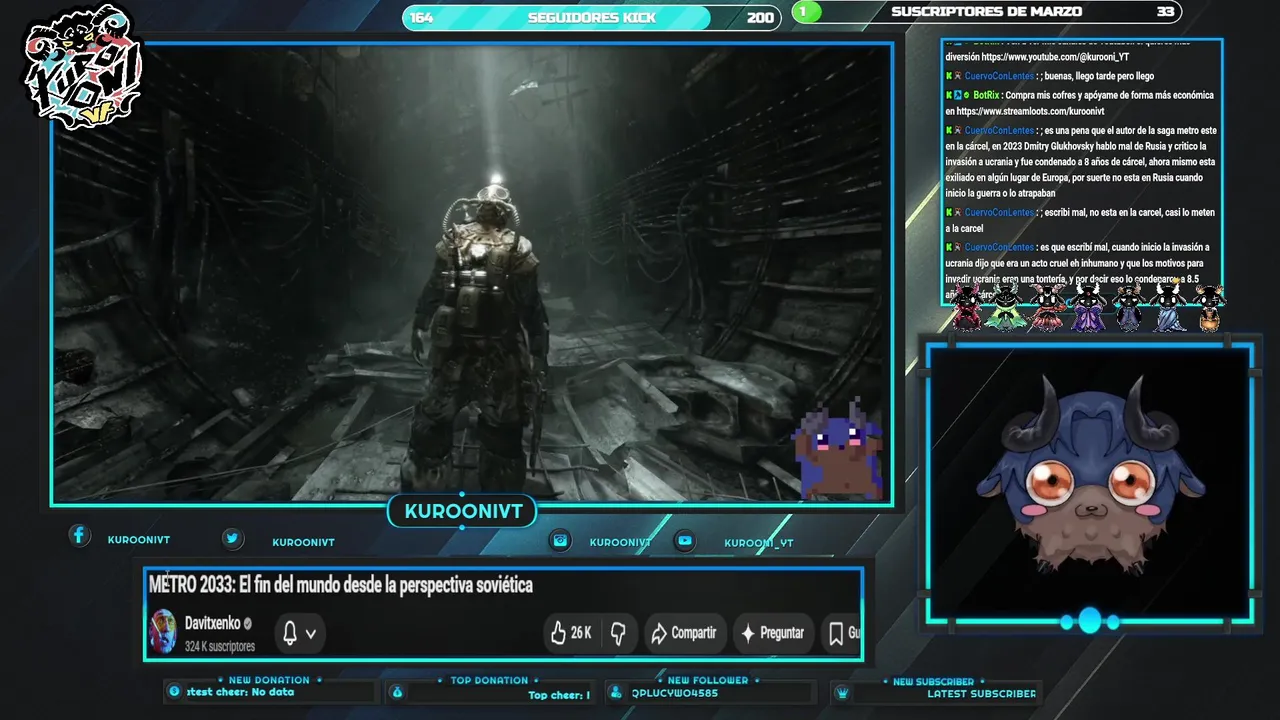Click the KUROONI_YT label
This screenshot has width=1280, height=720.
(759, 543)
